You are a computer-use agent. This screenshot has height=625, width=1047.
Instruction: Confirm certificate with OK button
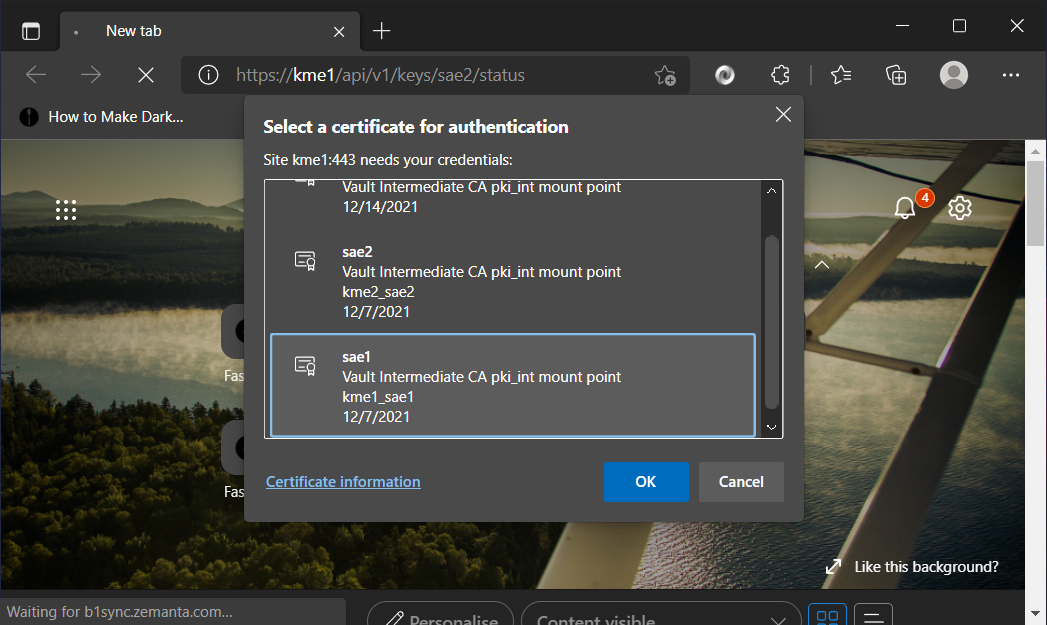click(x=646, y=481)
